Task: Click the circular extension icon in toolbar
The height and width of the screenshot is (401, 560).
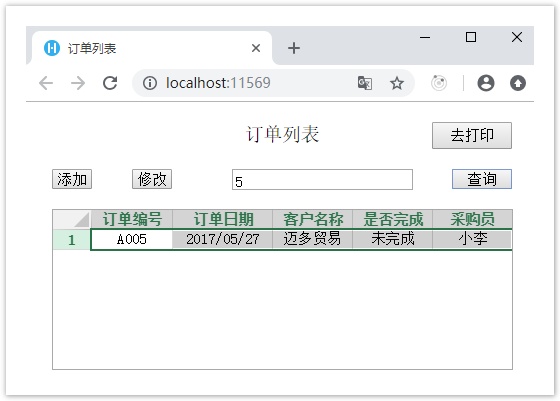Action: pyautogui.click(x=439, y=83)
